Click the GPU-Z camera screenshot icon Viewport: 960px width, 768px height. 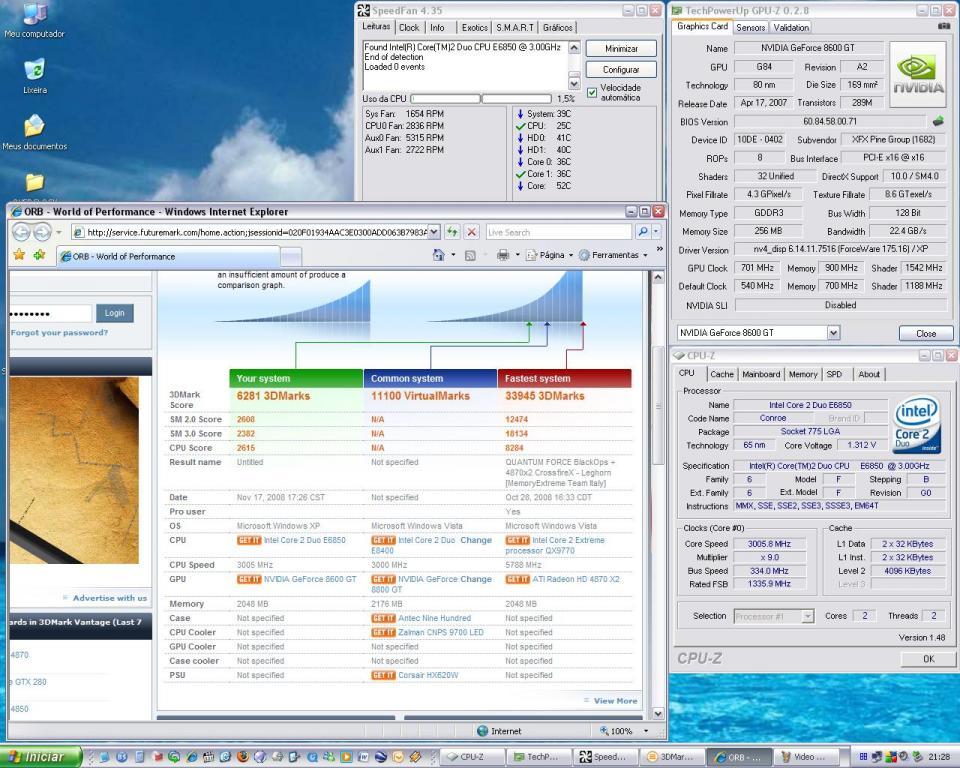pos(943,26)
